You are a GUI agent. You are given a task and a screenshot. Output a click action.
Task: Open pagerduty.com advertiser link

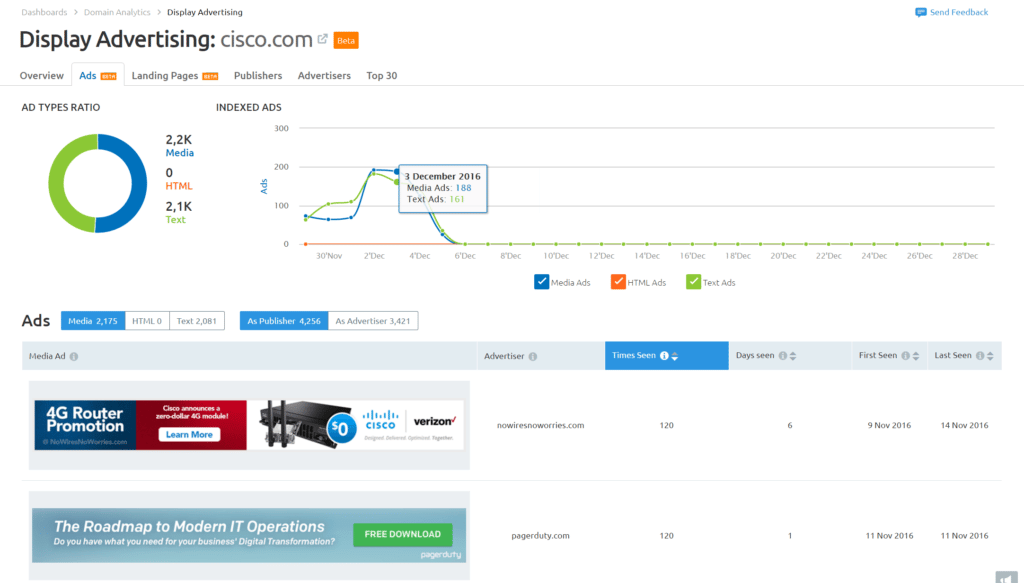tap(540, 535)
